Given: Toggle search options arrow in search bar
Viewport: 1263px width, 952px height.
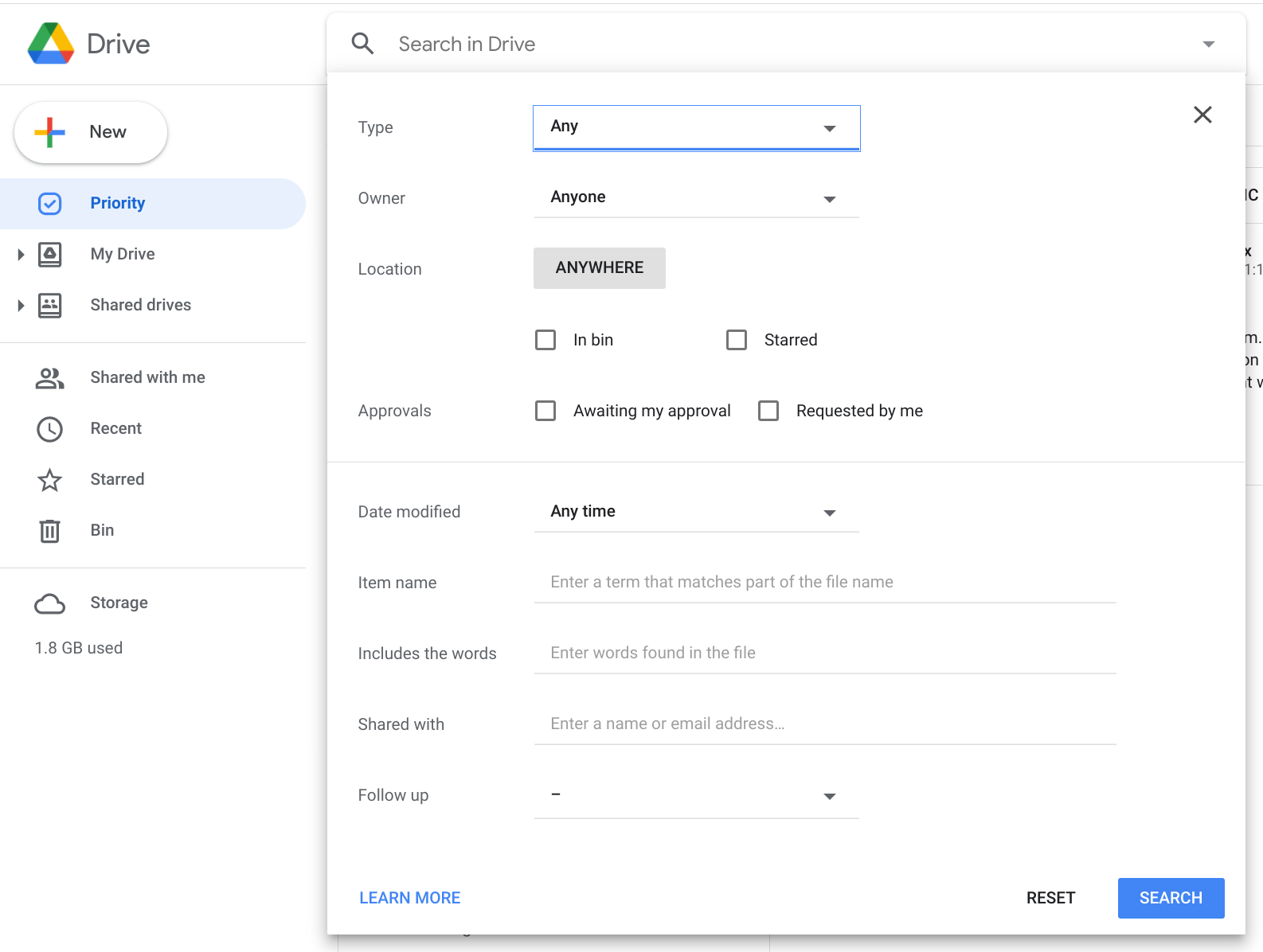Looking at the screenshot, I should (1209, 44).
